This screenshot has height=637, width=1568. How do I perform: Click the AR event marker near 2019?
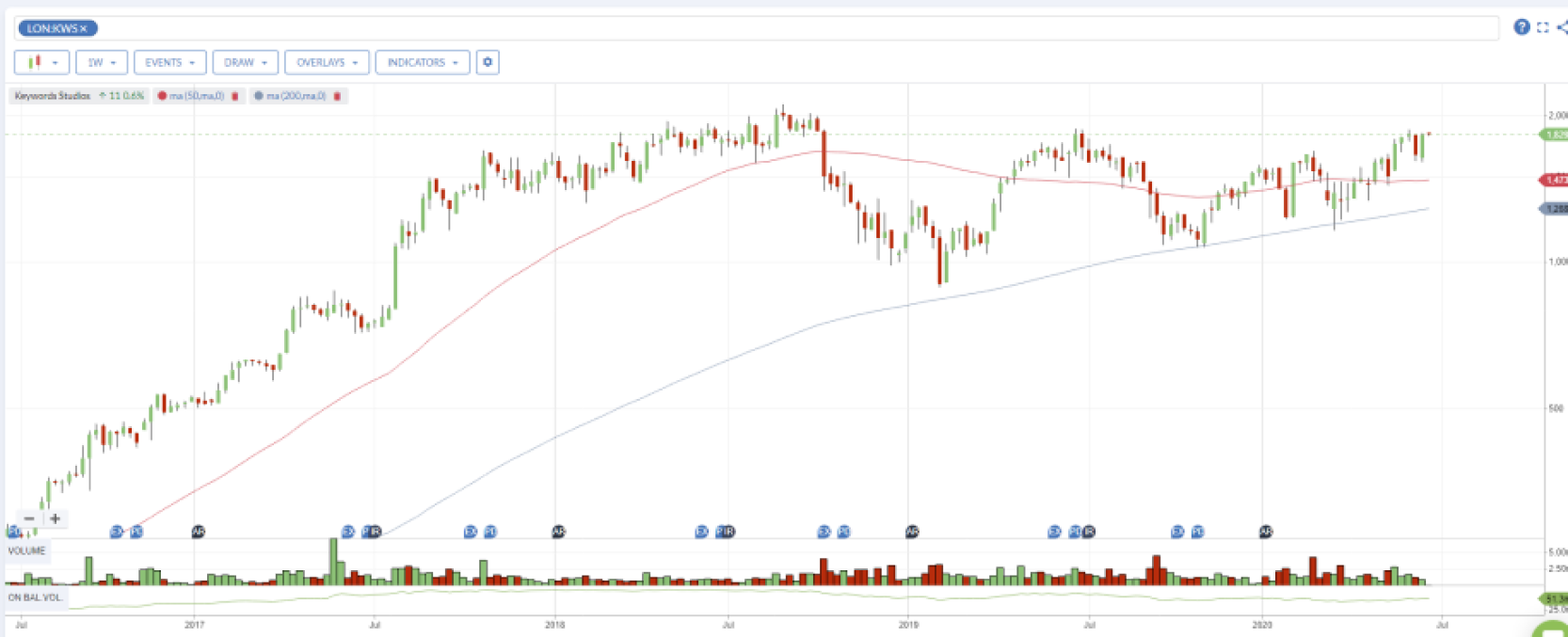912,532
